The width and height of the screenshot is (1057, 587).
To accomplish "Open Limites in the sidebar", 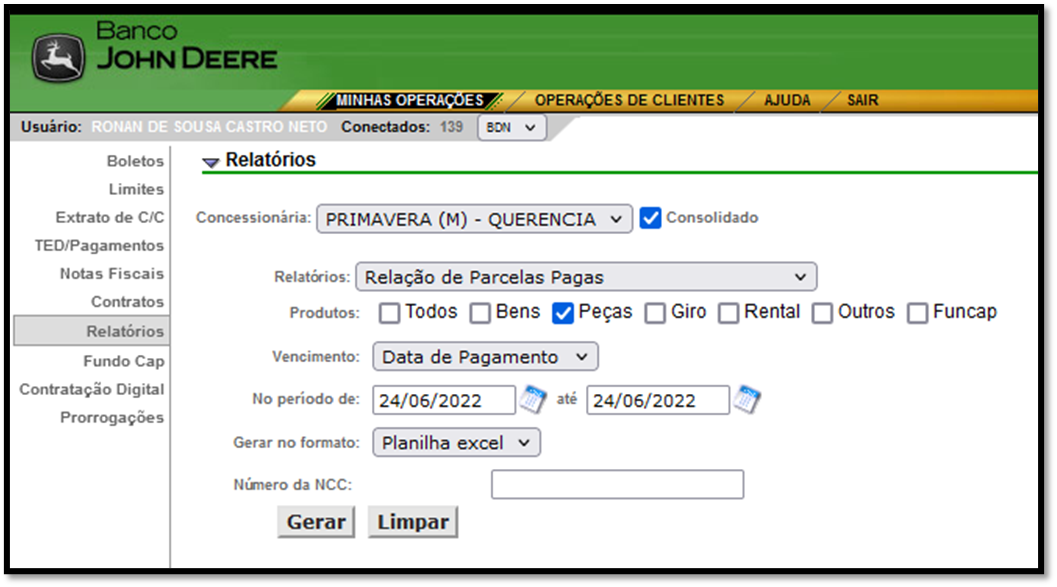I will click(137, 189).
